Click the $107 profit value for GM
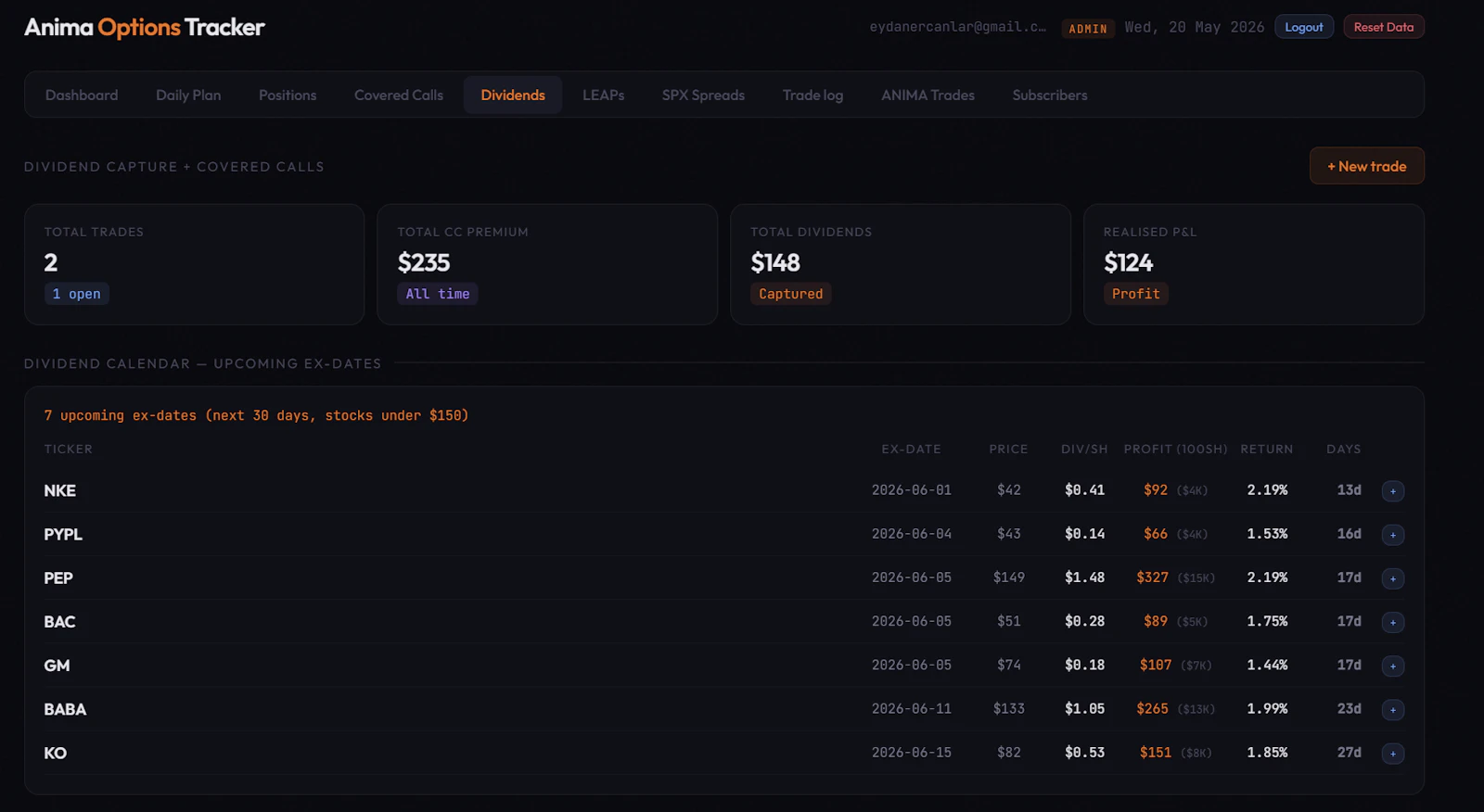 (x=1156, y=666)
